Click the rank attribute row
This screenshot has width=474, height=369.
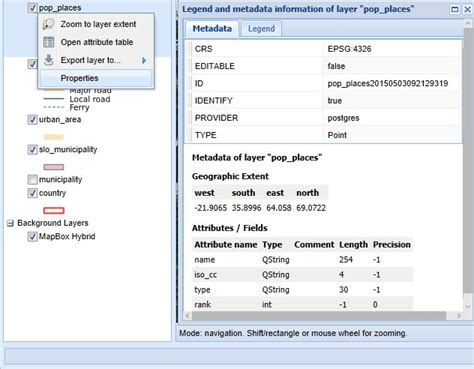303,304
